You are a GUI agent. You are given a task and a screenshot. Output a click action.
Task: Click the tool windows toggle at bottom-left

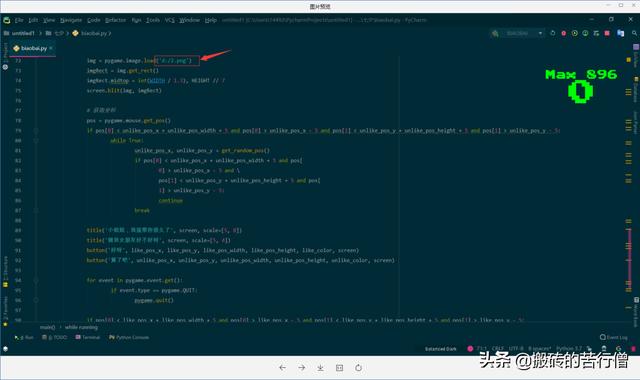(5, 349)
